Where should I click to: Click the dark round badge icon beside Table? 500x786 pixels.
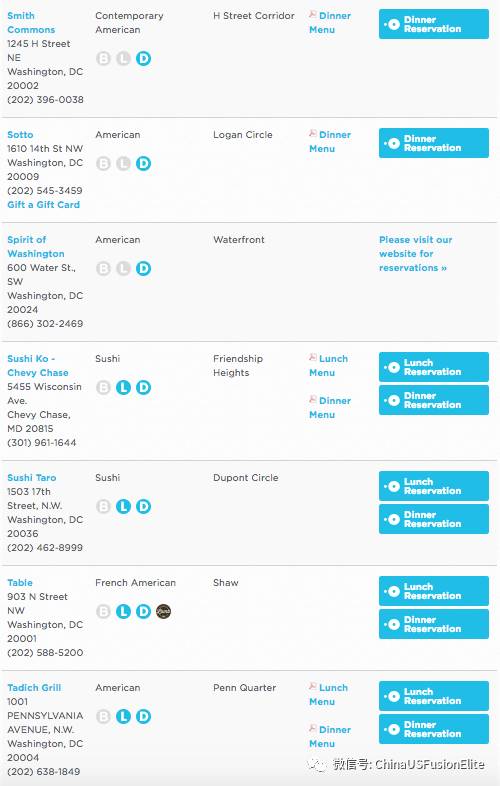click(163, 611)
